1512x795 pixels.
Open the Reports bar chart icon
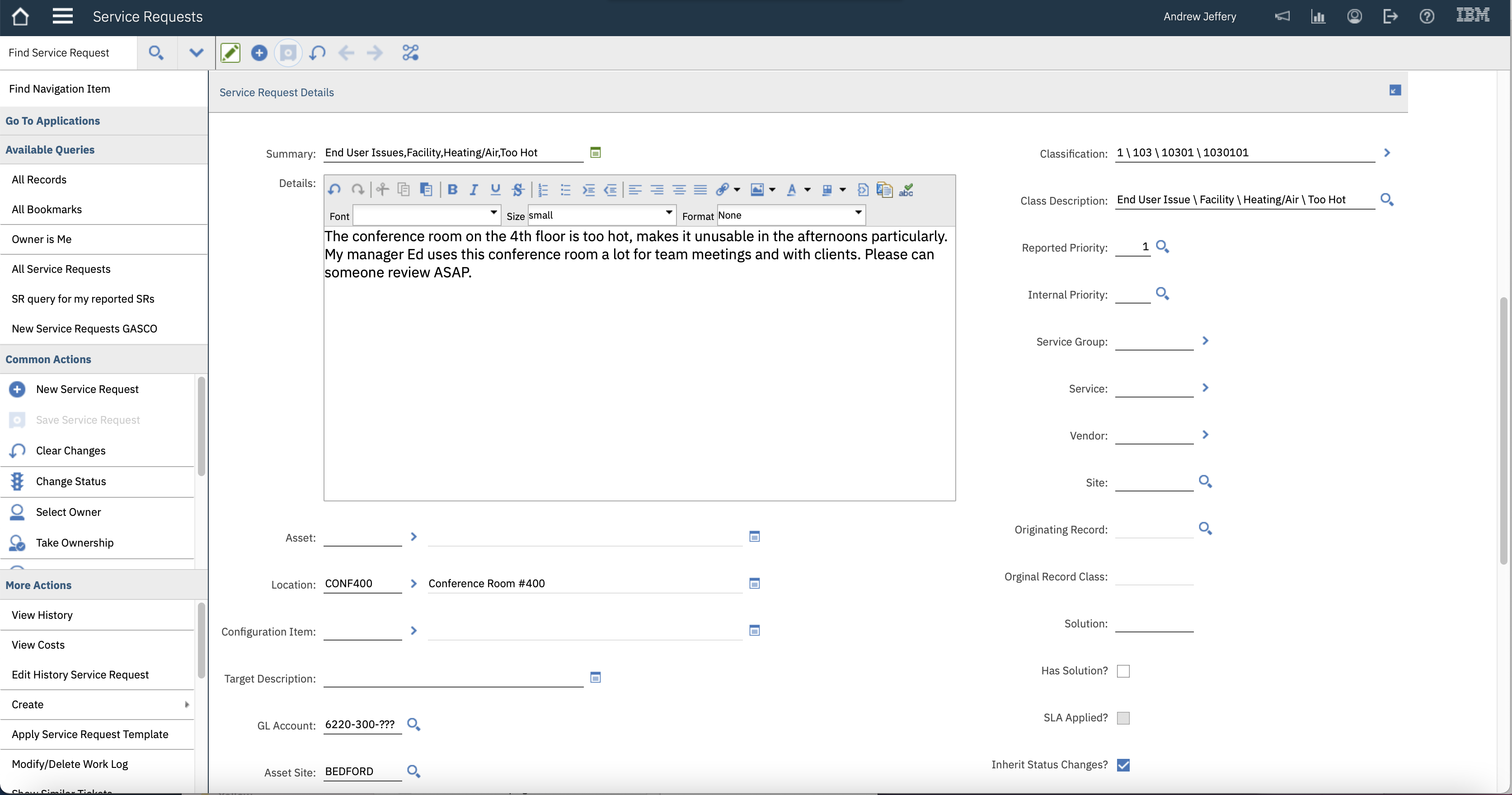(x=1318, y=16)
